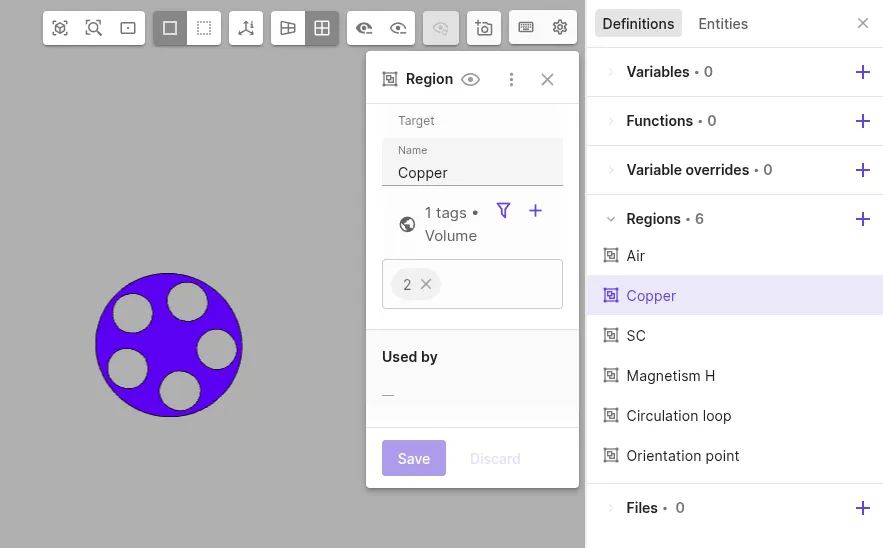The height and width of the screenshot is (548, 883).
Task: Click the Circulation loop region icon
Action: pyautogui.click(x=611, y=416)
